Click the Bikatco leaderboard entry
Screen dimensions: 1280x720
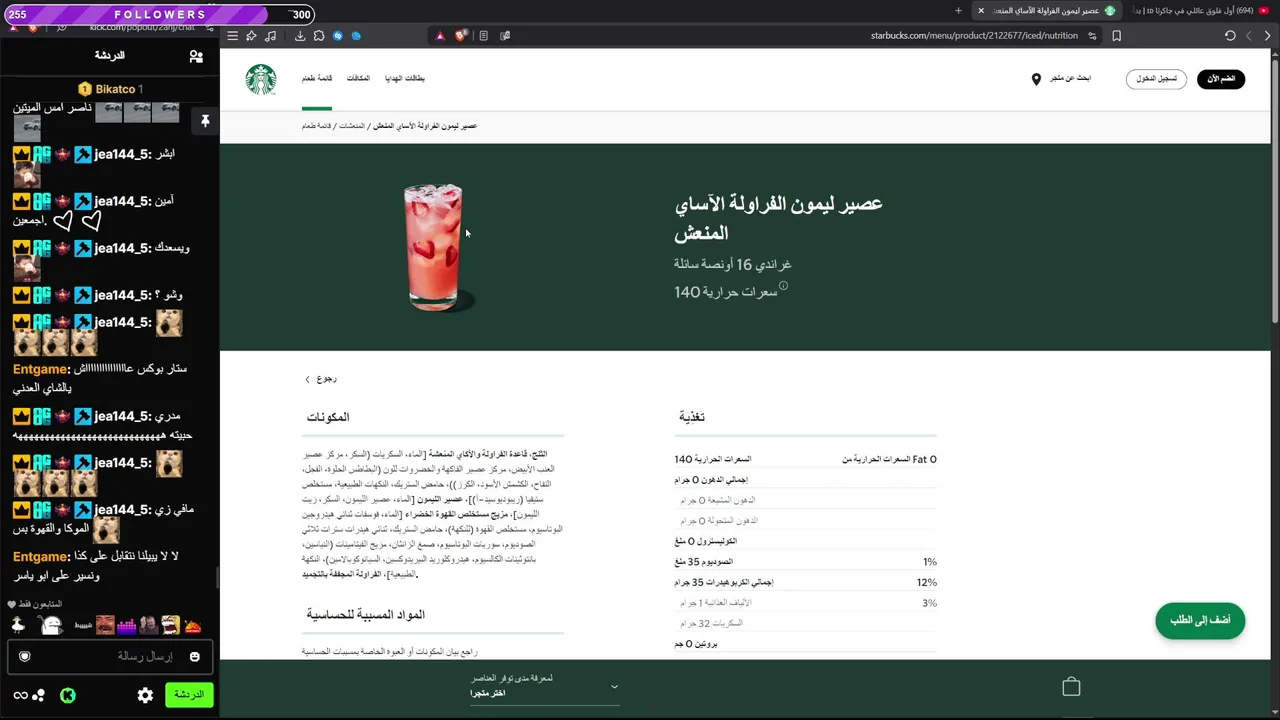[110, 89]
